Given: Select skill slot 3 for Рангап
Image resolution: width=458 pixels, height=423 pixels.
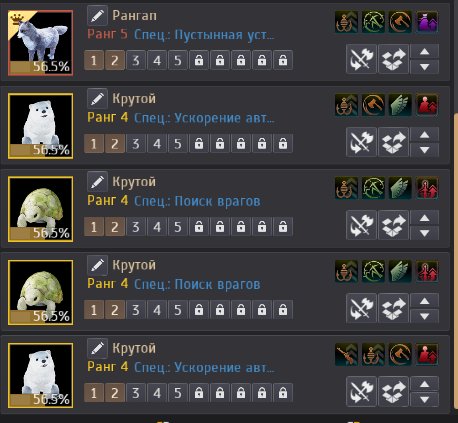Looking at the screenshot, I should click(x=136, y=60).
